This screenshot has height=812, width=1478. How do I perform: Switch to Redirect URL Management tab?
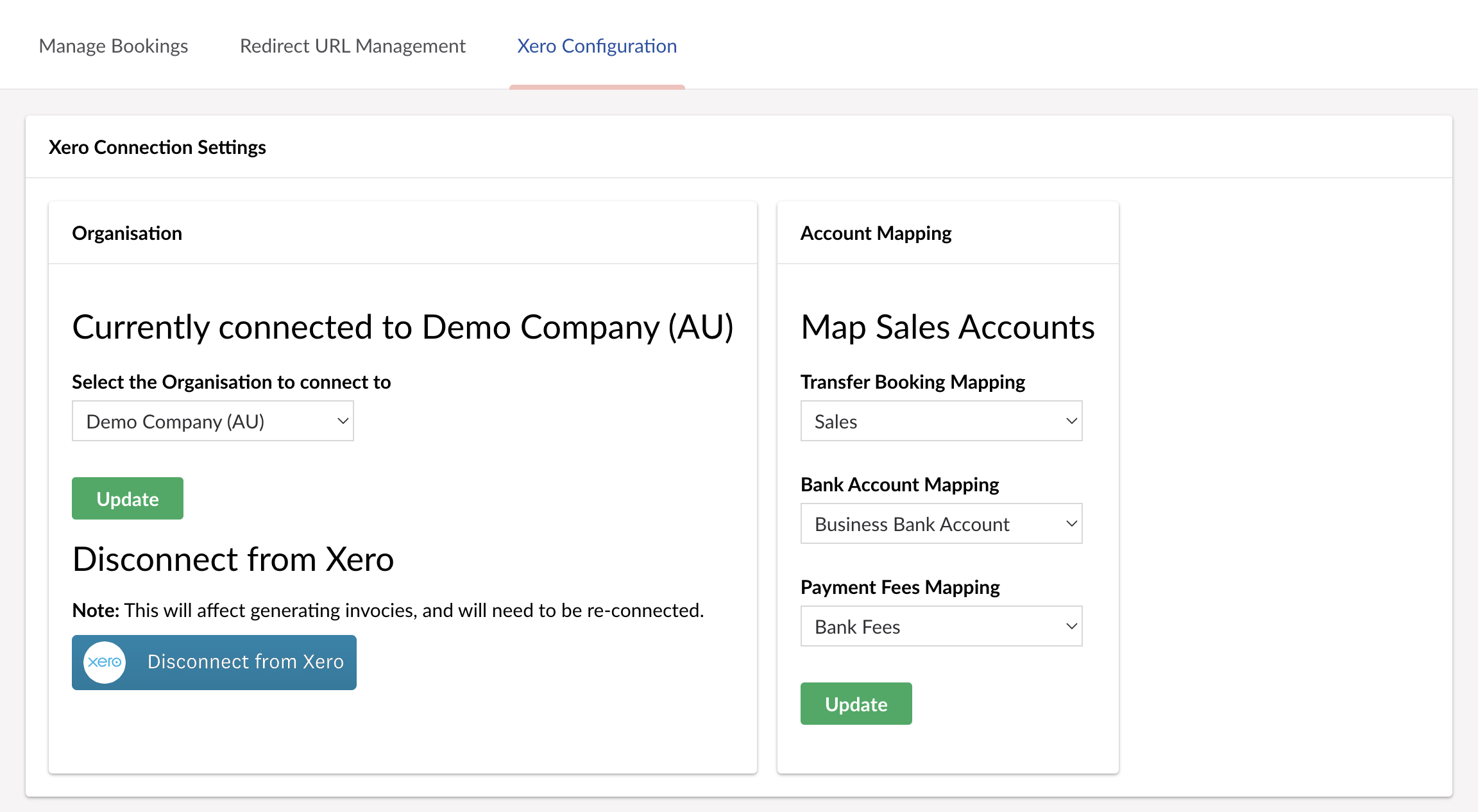tap(352, 46)
